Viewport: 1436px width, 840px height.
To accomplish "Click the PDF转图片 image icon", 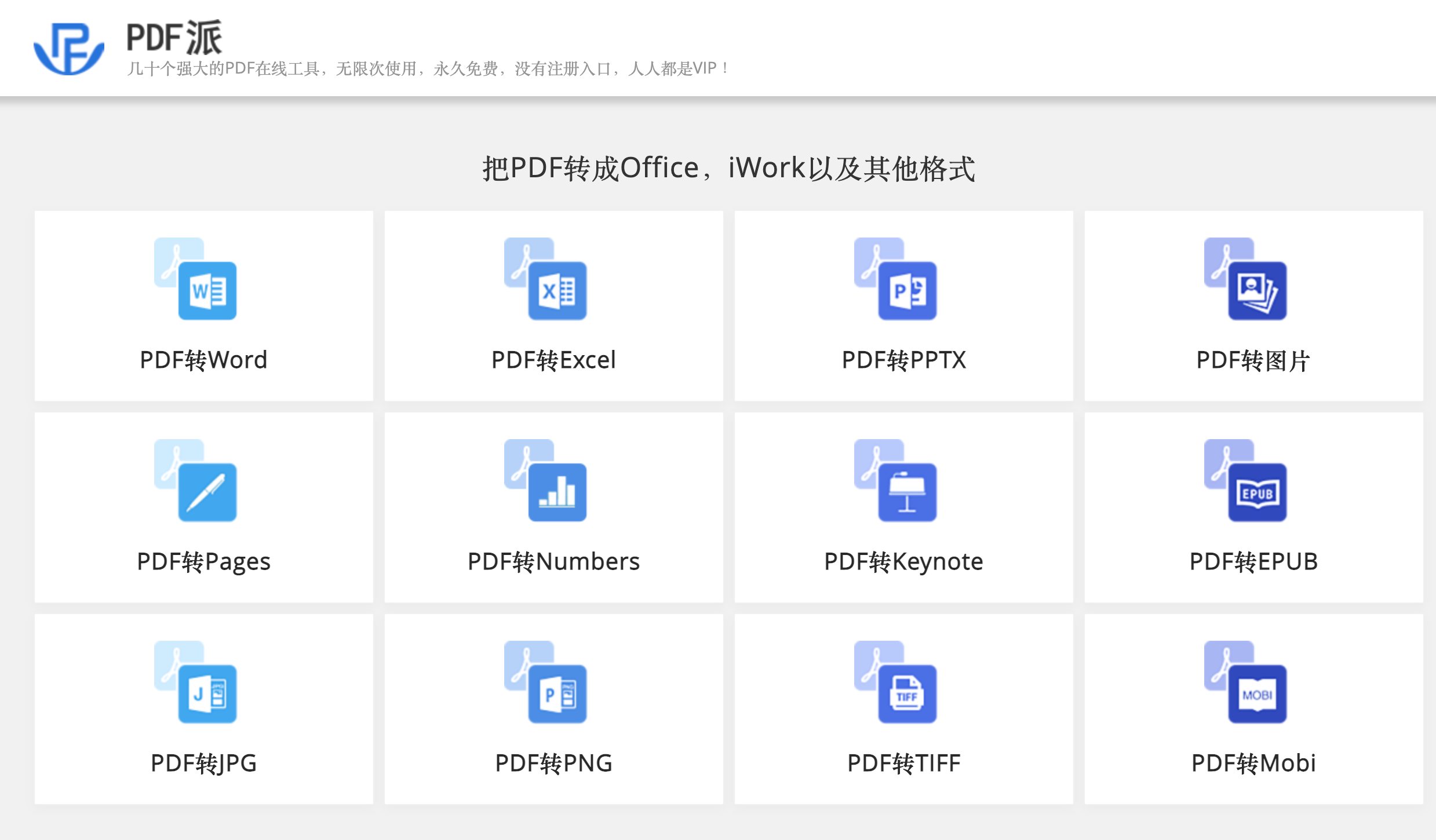I will [x=1246, y=279].
